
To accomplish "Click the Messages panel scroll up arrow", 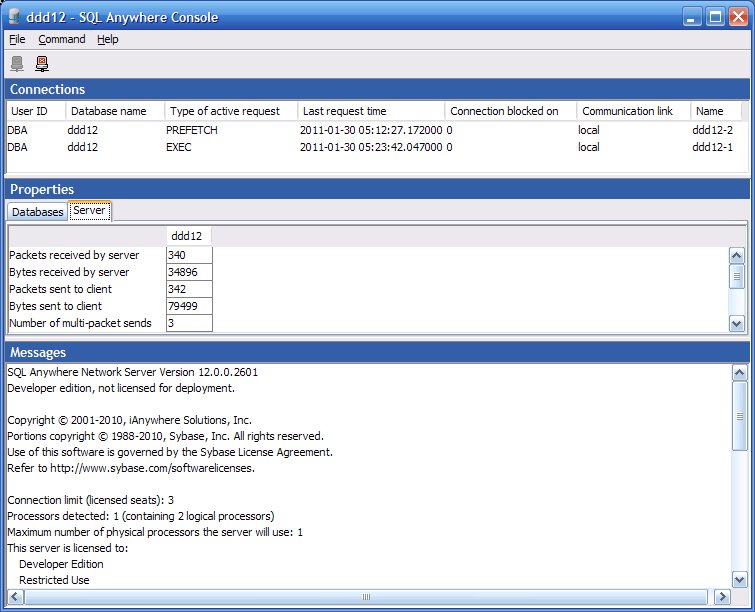I will [740, 372].
